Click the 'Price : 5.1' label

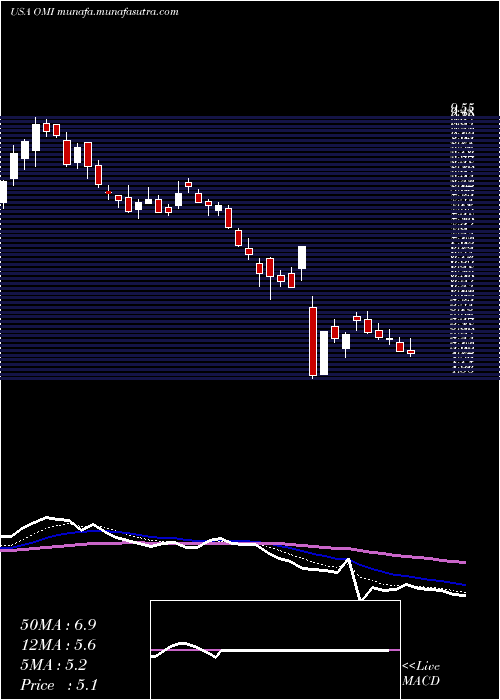coord(59,684)
